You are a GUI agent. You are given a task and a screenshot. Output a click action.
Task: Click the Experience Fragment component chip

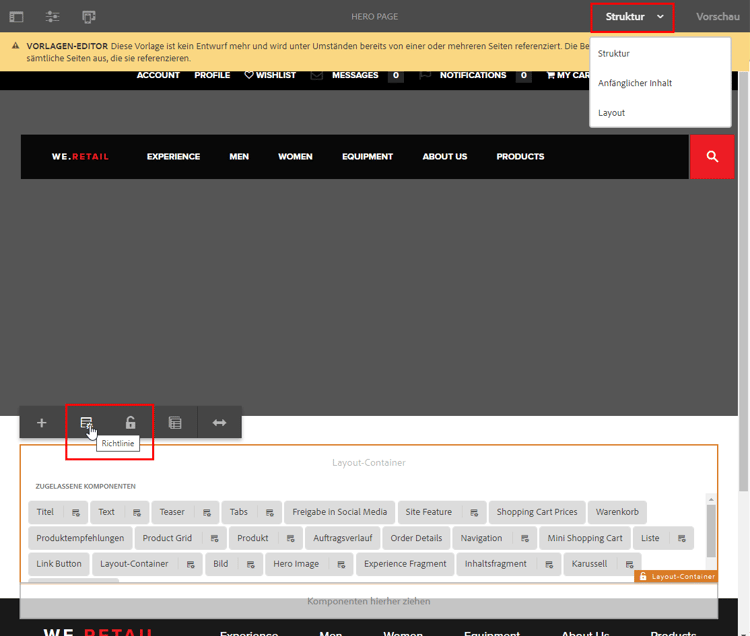pyautogui.click(x=405, y=564)
